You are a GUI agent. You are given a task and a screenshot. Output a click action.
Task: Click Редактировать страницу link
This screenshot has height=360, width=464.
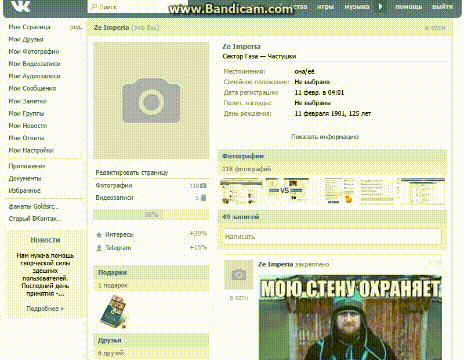[x=132, y=173]
